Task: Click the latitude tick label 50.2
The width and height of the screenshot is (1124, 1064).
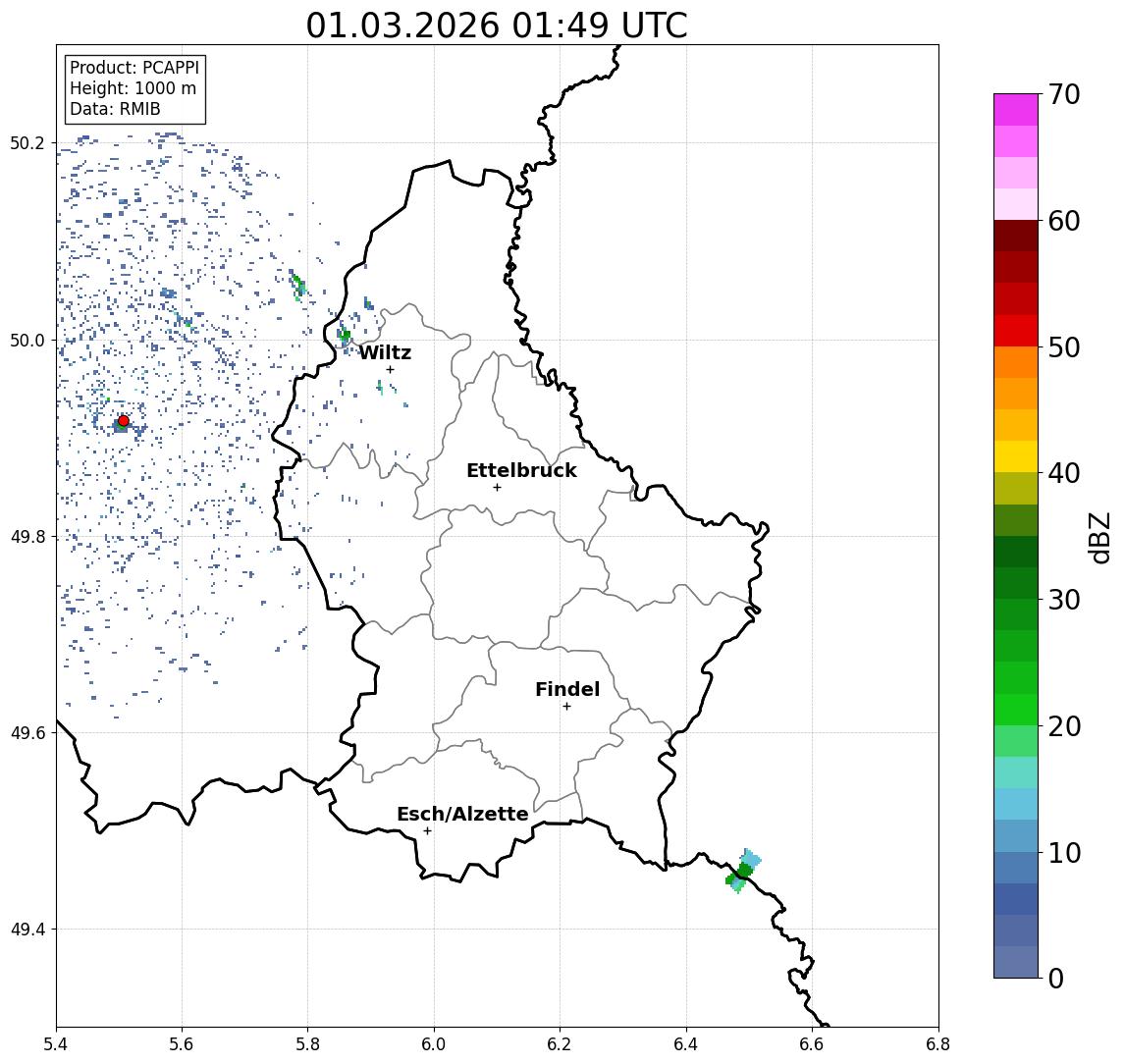Action: tap(27, 142)
